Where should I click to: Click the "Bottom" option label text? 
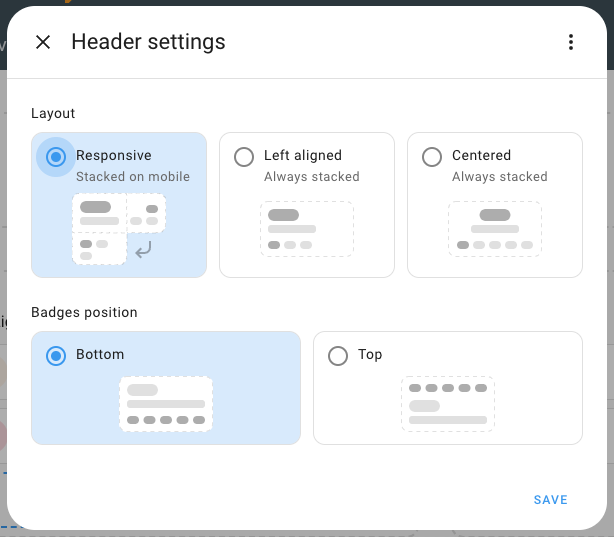100,355
